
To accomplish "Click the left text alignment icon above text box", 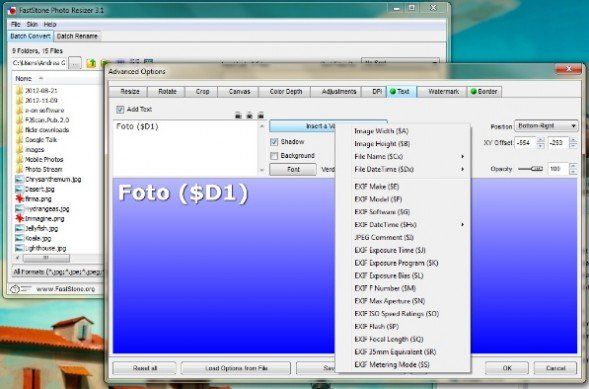I will point(238,115).
